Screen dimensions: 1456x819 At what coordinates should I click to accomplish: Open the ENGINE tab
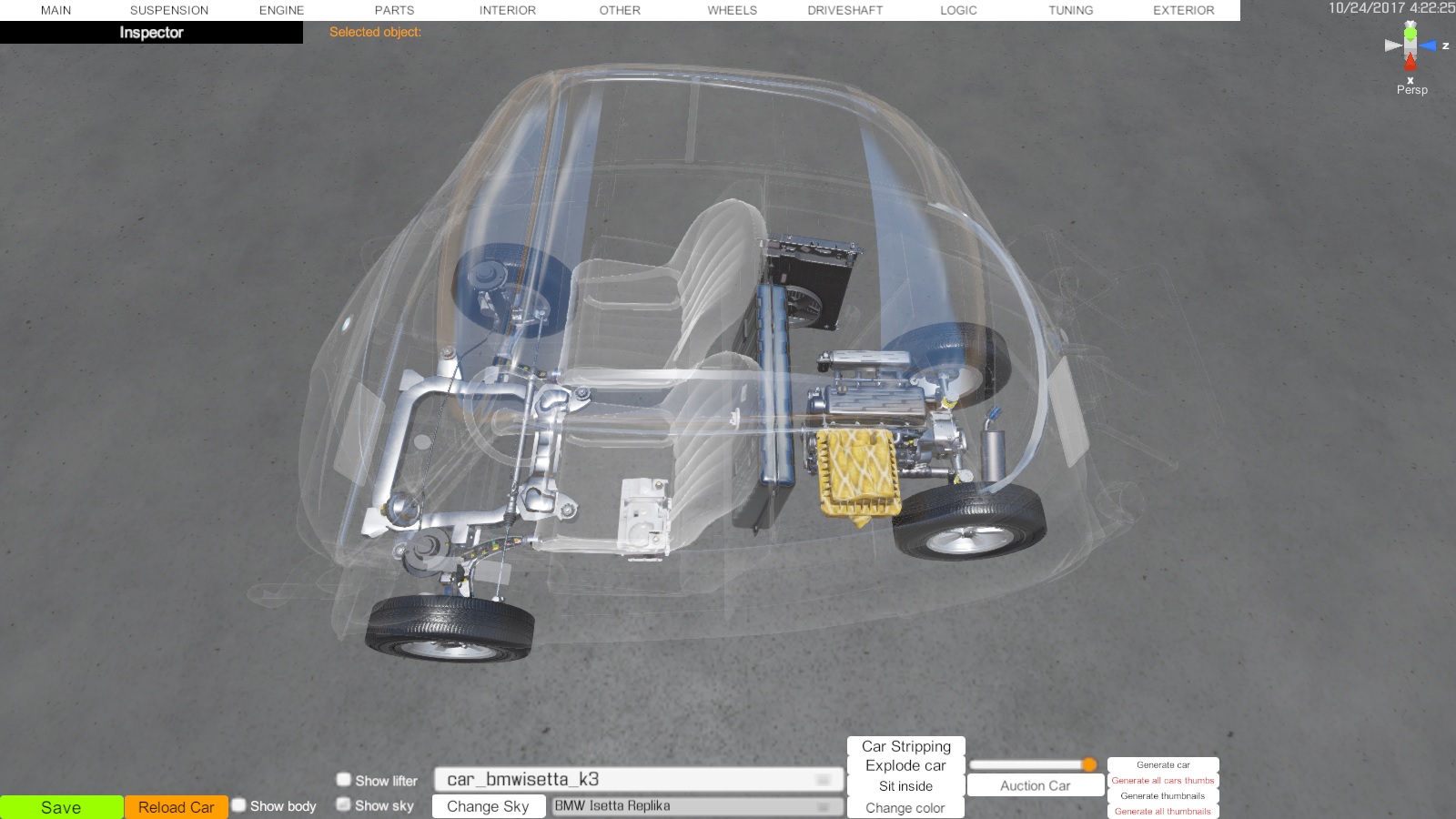point(281,10)
